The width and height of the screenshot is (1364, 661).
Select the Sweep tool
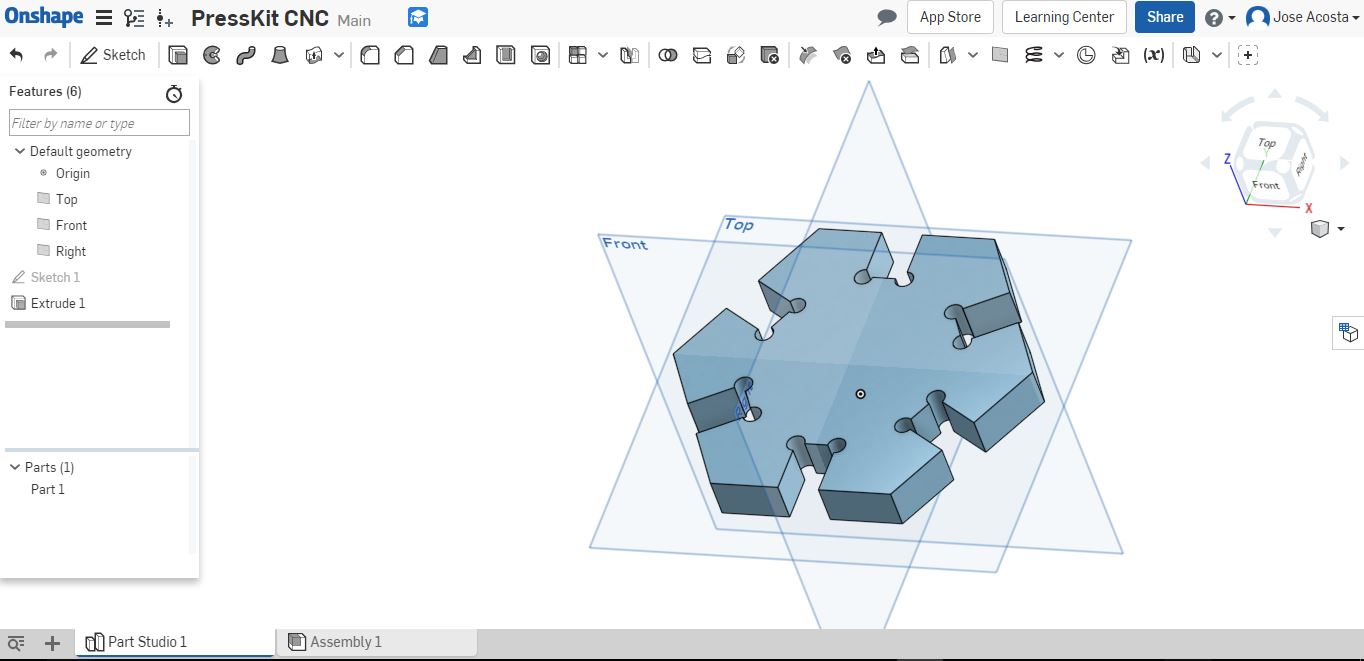246,55
